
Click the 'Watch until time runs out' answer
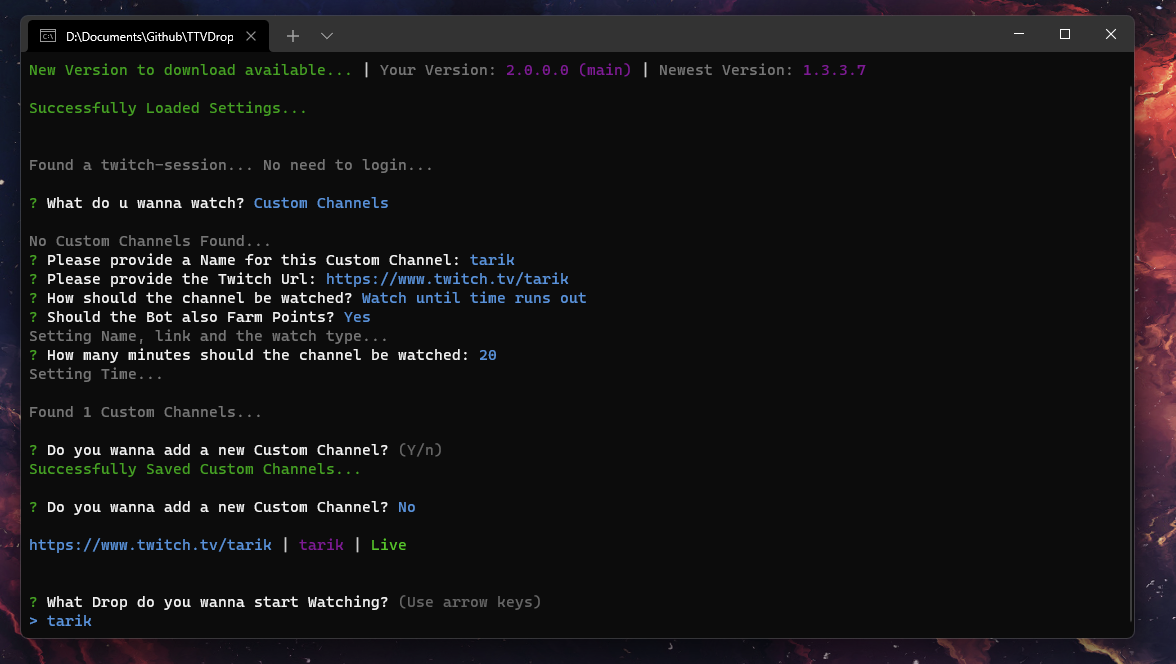[474, 299]
